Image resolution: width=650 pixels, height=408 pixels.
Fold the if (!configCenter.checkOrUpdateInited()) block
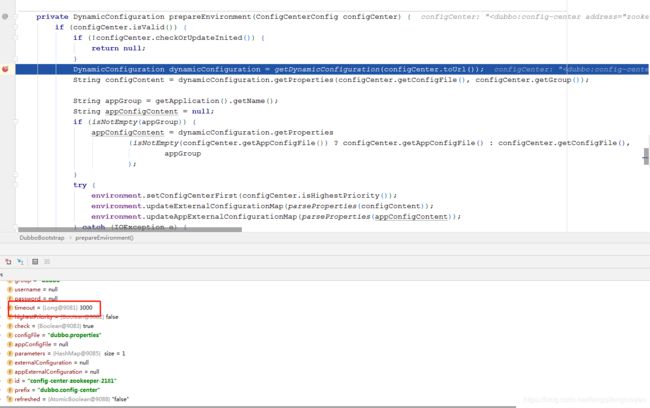[x=16, y=38]
